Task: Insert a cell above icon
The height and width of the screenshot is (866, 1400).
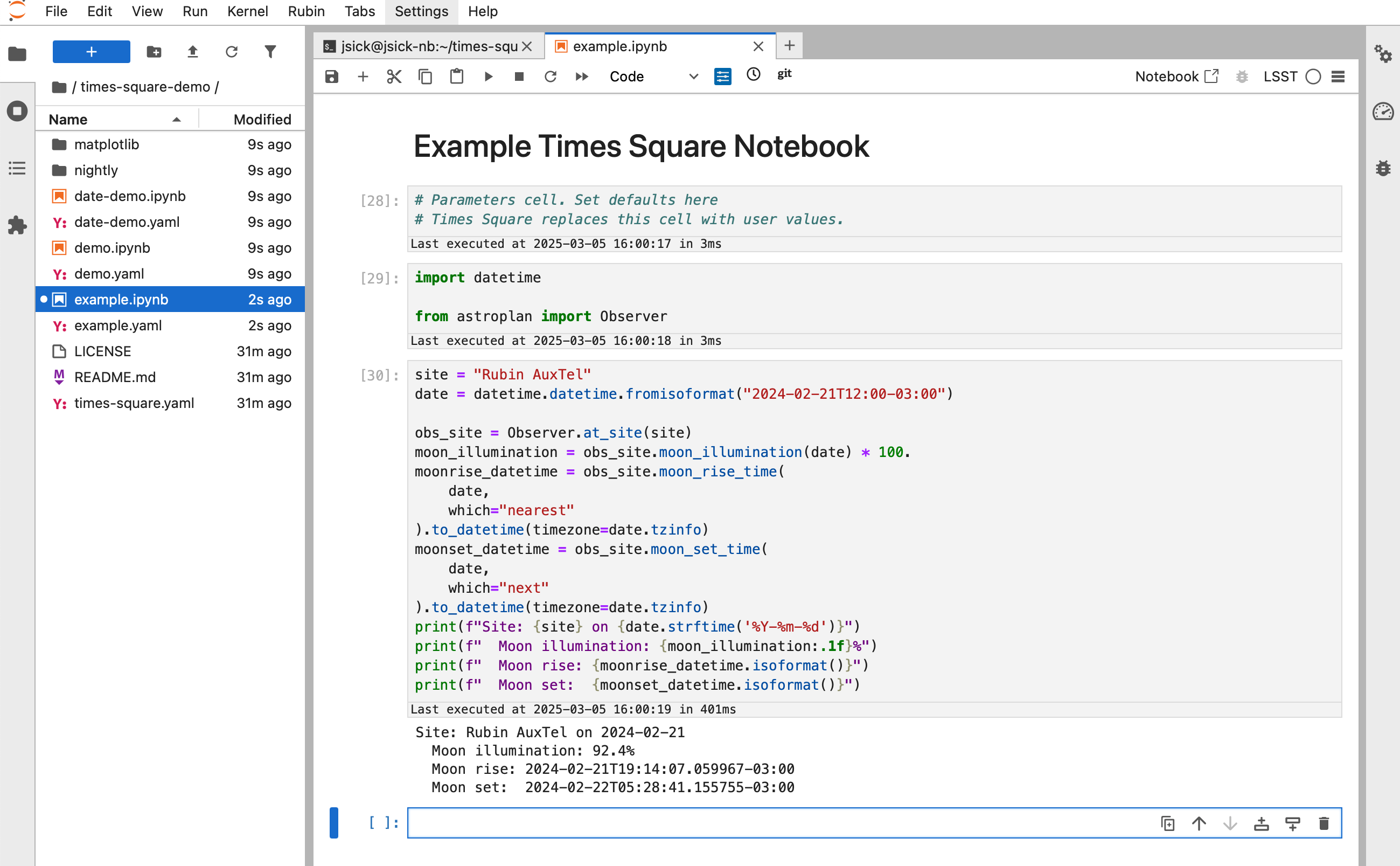Action: [x=1262, y=823]
